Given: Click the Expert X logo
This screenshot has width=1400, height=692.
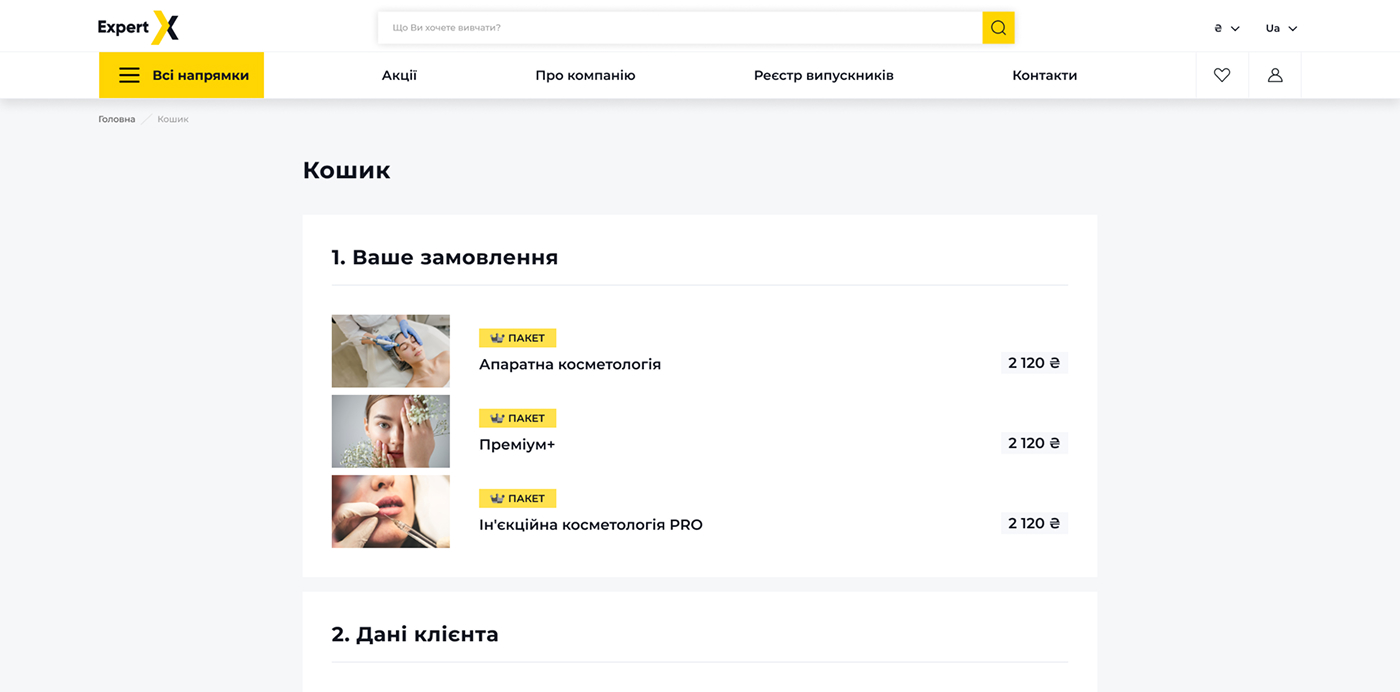Looking at the screenshot, I should 138,27.
